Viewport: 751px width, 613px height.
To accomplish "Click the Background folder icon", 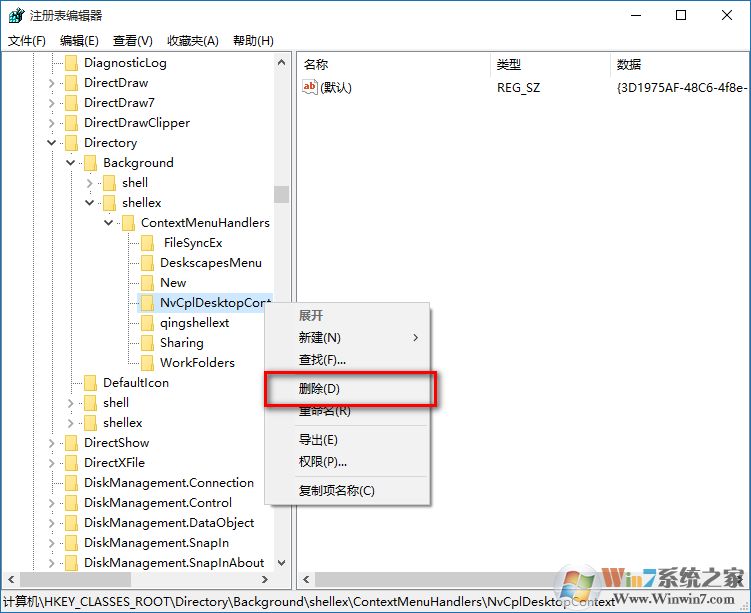I will tap(90, 163).
